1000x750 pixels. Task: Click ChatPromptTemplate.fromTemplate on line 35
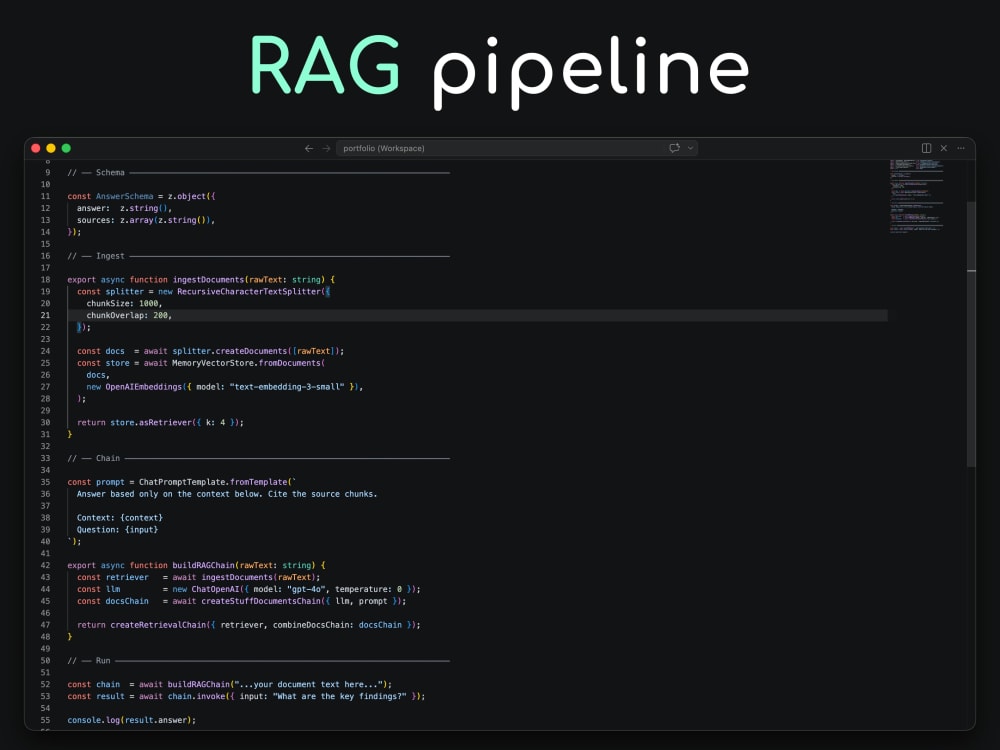pyautogui.click(x=213, y=482)
